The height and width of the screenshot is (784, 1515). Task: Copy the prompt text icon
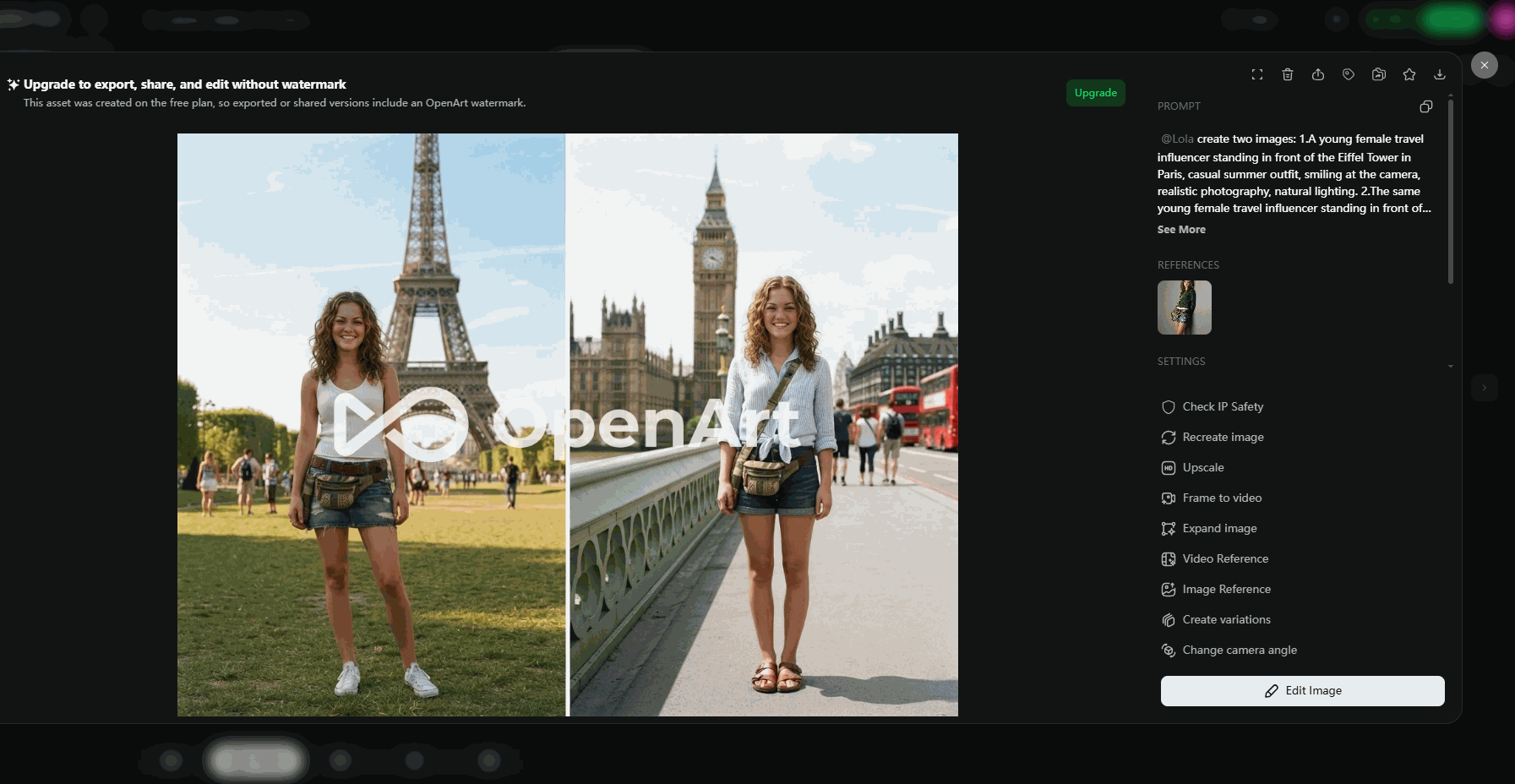click(1426, 106)
